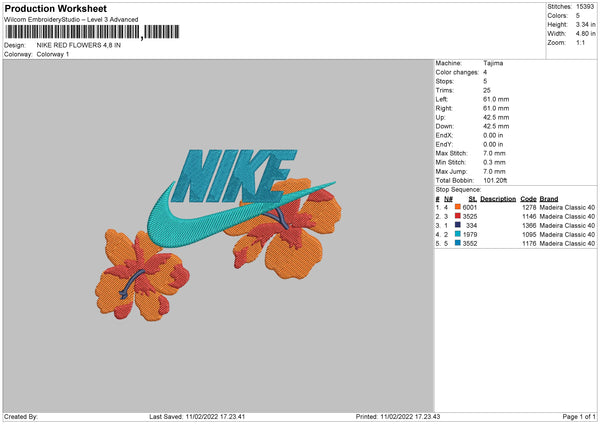Click the 'EndX:' label
This screenshot has height=424, width=600.
click(x=444, y=135)
